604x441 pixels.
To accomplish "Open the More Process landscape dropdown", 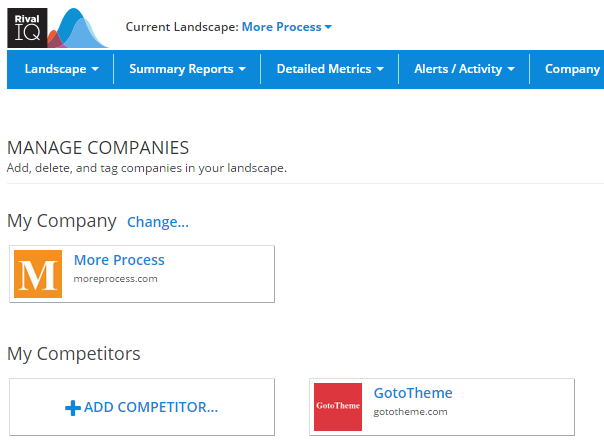I will point(286,27).
